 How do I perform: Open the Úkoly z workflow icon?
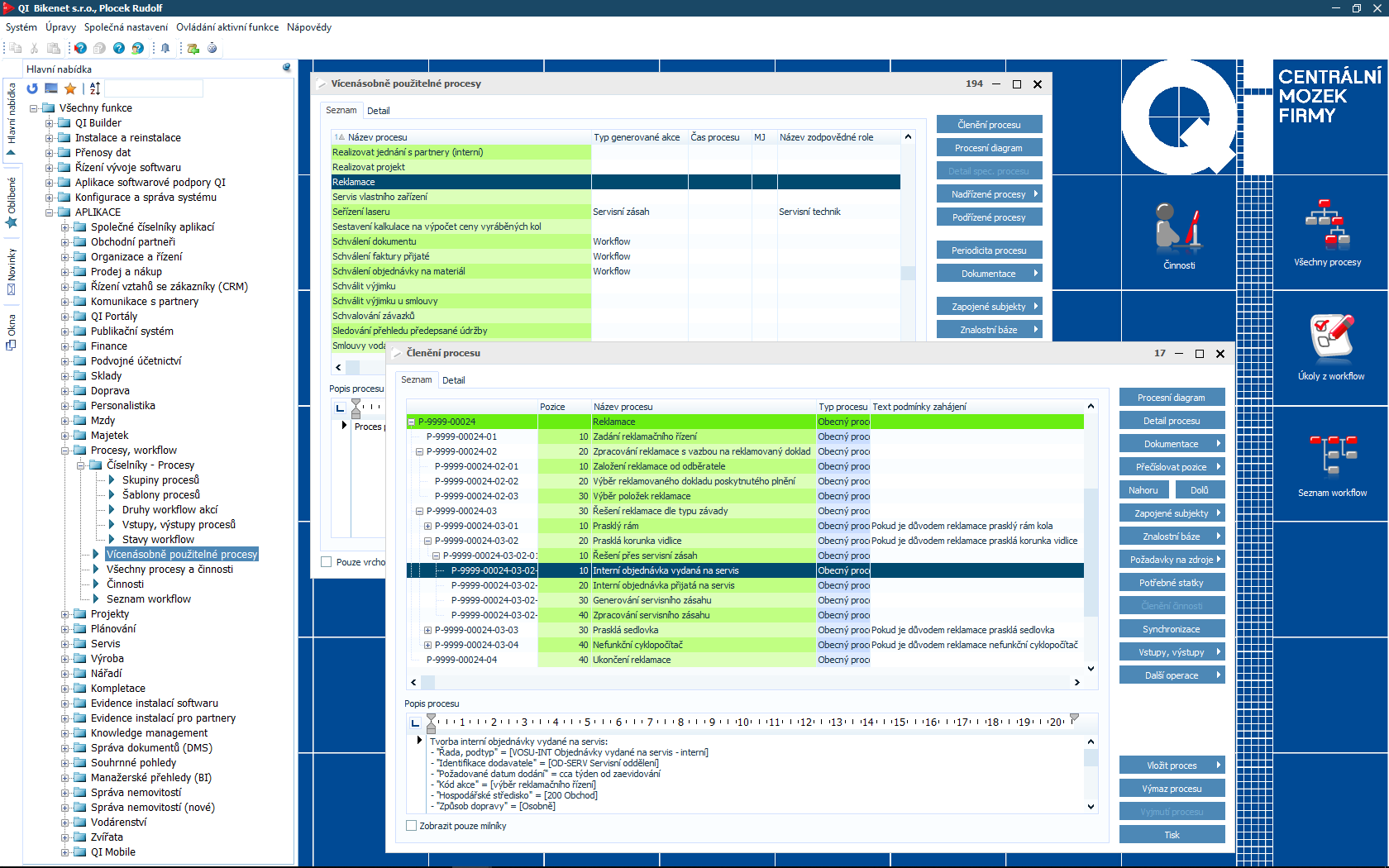1331,343
